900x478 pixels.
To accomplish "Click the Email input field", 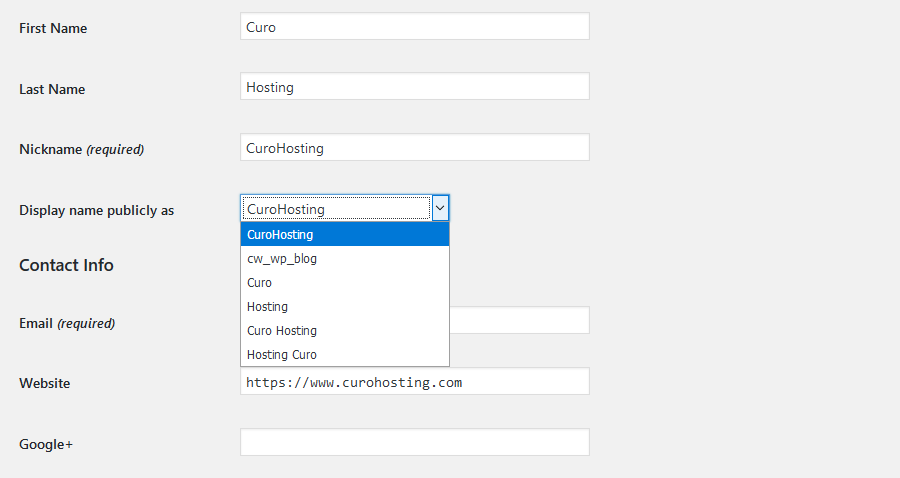I will tap(519, 320).
